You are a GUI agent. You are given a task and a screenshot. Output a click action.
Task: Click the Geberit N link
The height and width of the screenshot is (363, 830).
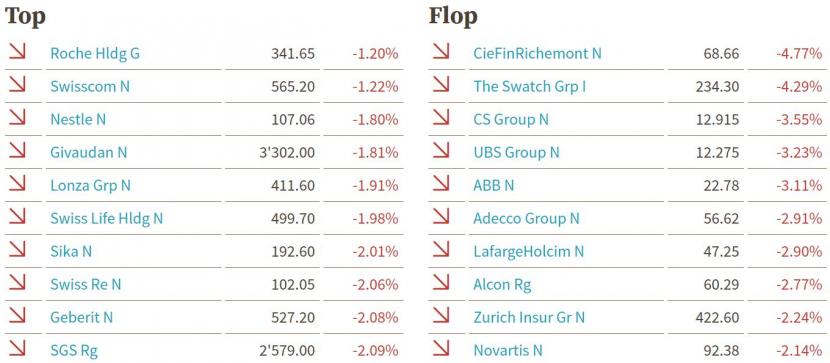click(82, 317)
